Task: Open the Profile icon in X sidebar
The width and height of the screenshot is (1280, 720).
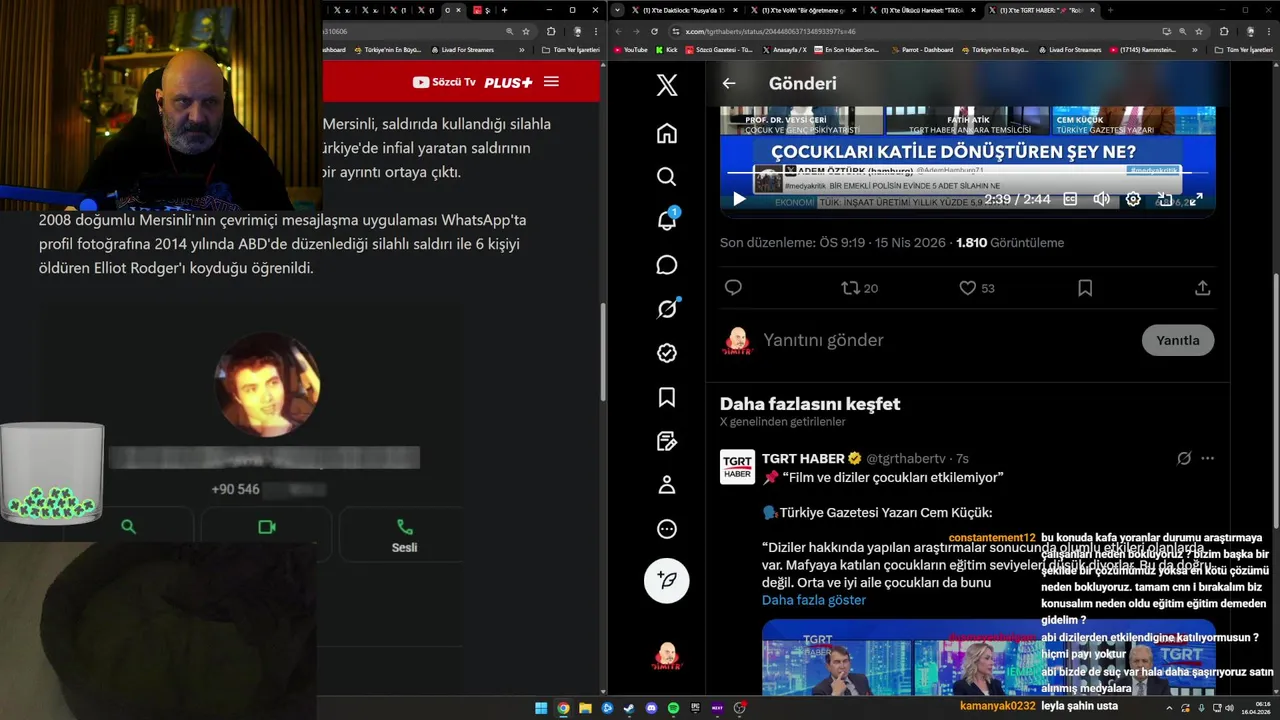Action: (x=667, y=485)
